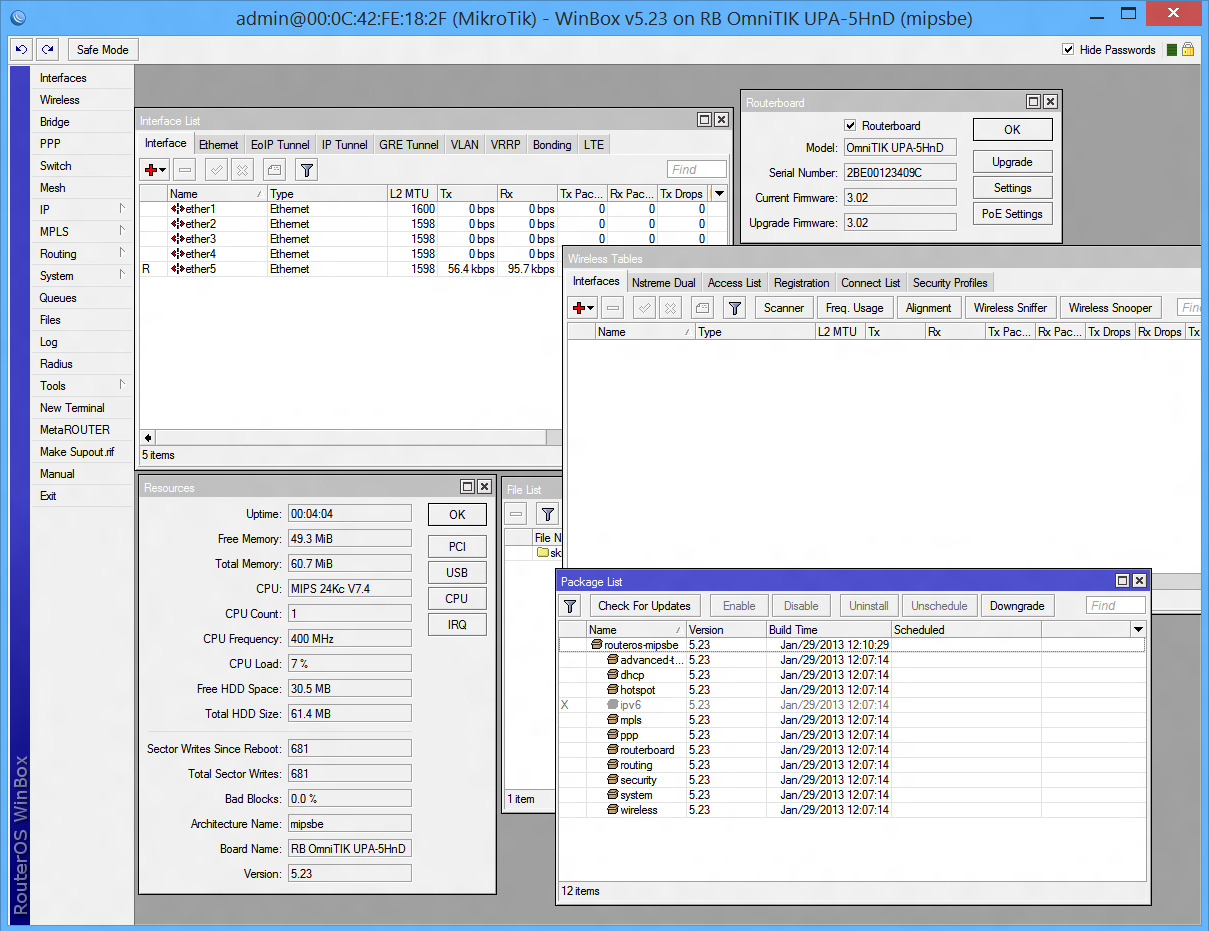
Task: Toggle the Hide Passwords checkbox
Action: [x=1068, y=50]
